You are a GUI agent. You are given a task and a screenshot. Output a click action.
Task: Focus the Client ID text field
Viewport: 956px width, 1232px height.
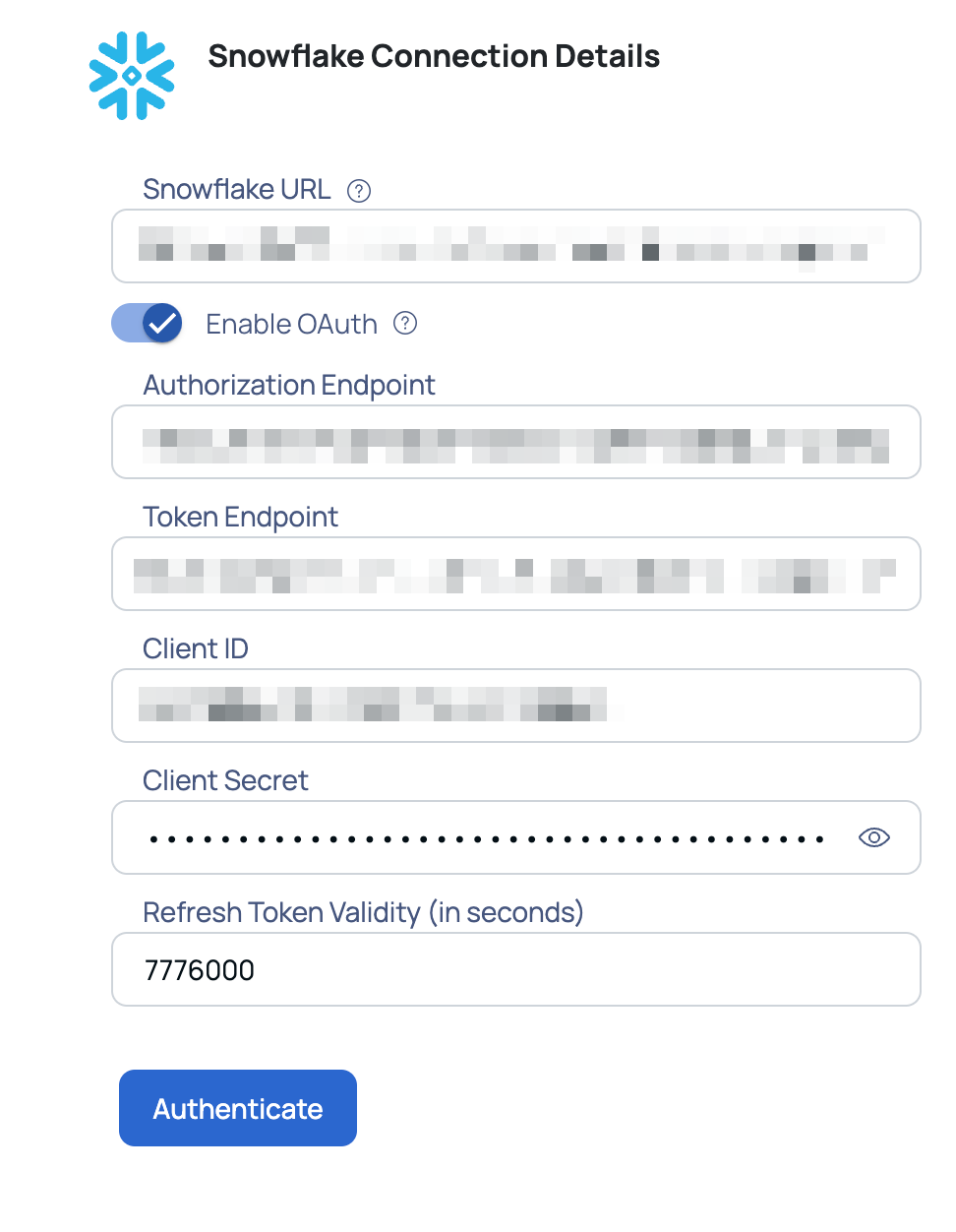pyautogui.click(x=516, y=706)
